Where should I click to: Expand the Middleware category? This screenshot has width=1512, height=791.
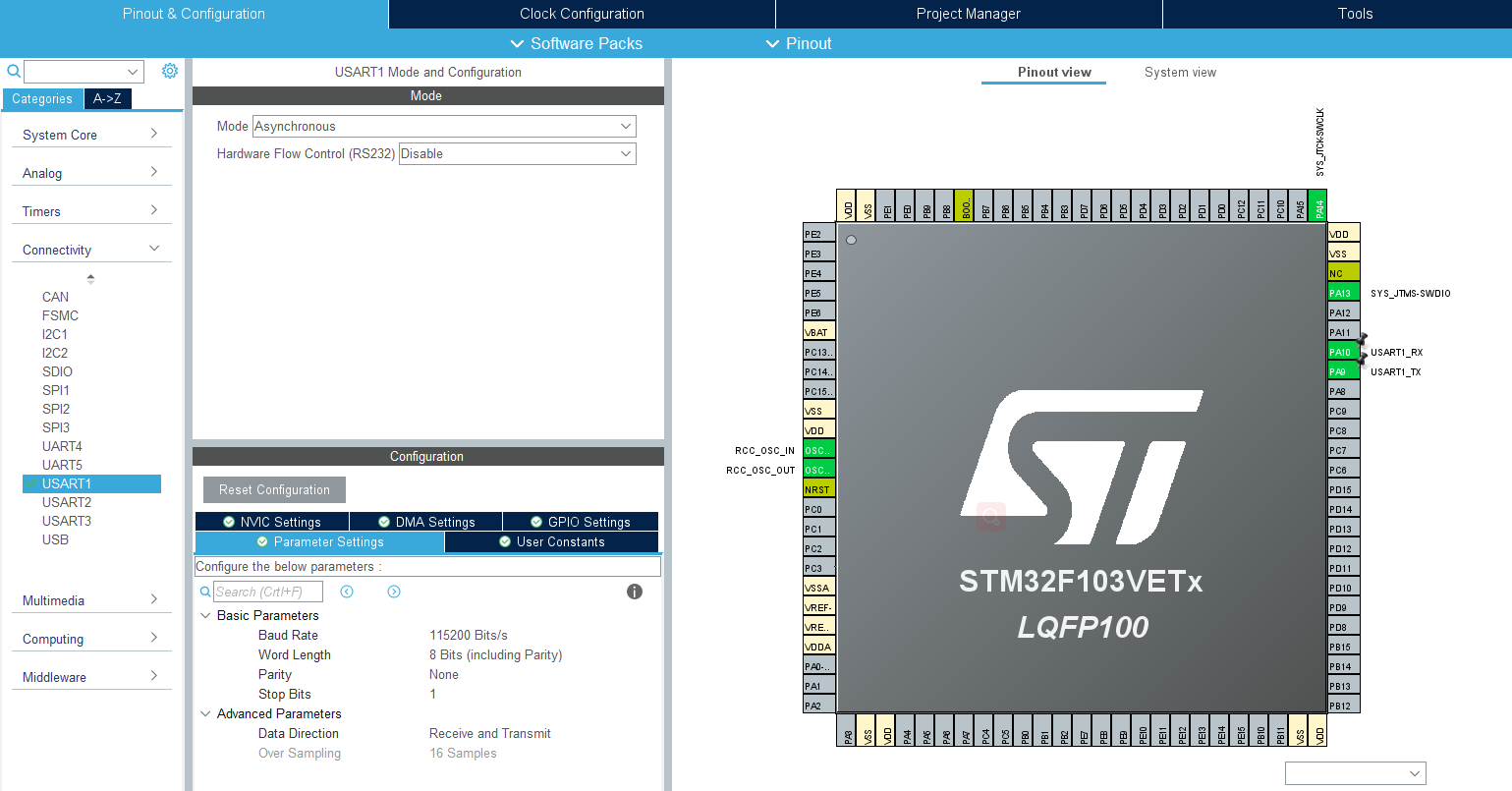[91, 677]
